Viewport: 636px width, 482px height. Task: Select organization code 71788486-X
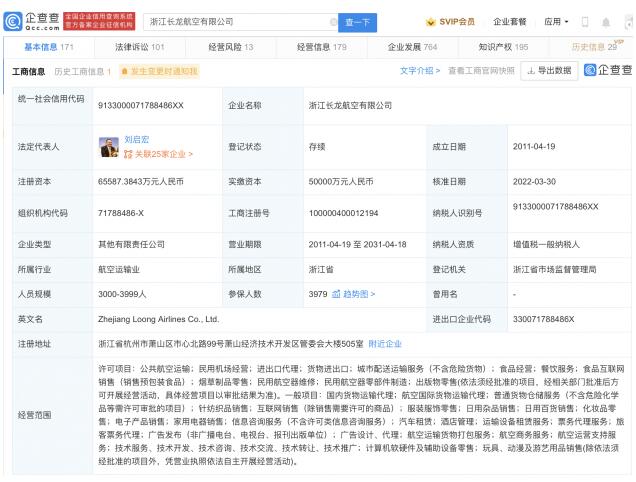tap(121, 213)
